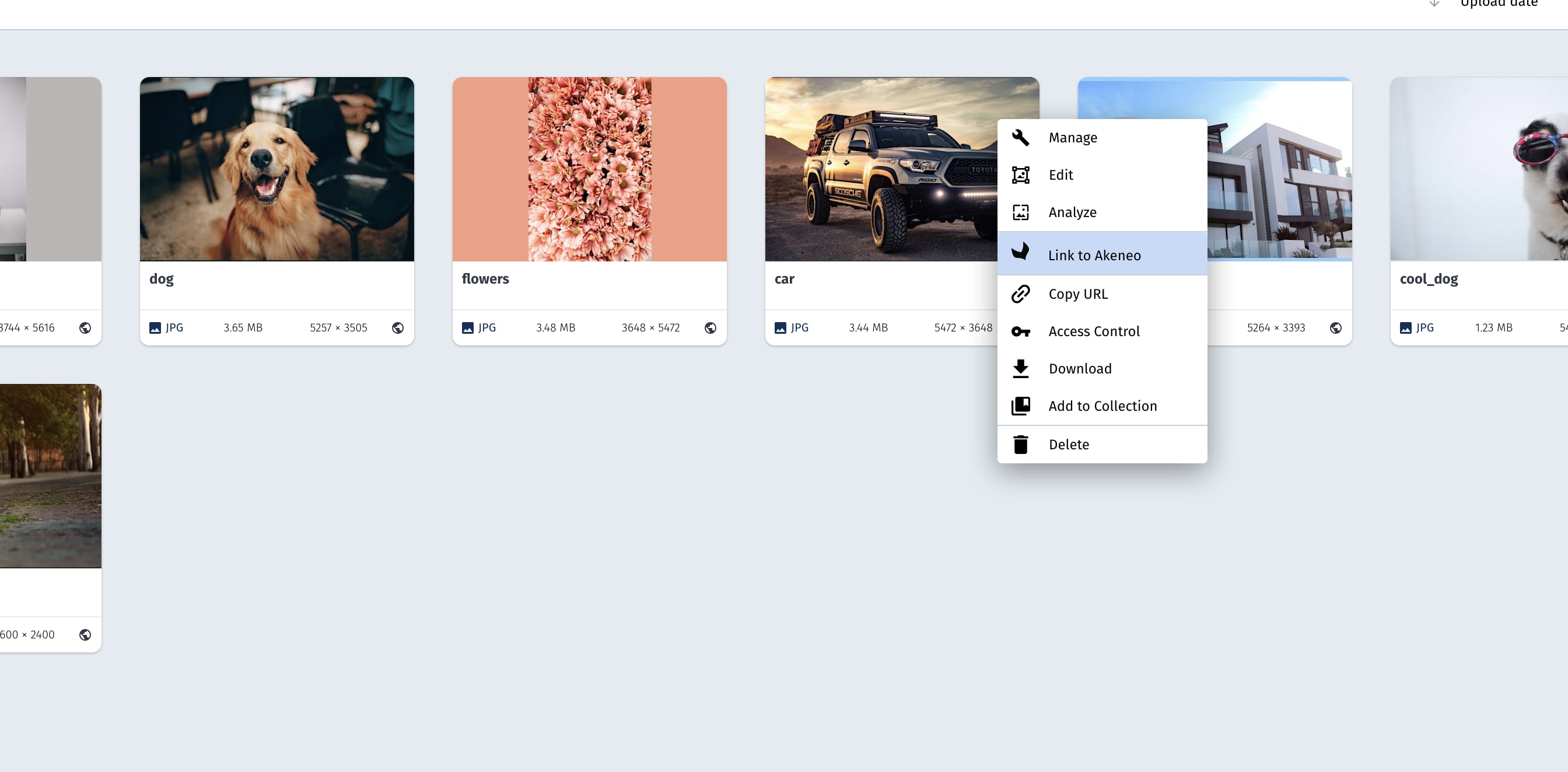Click the '5257 × 3505' dimensions text

(338, 327)
